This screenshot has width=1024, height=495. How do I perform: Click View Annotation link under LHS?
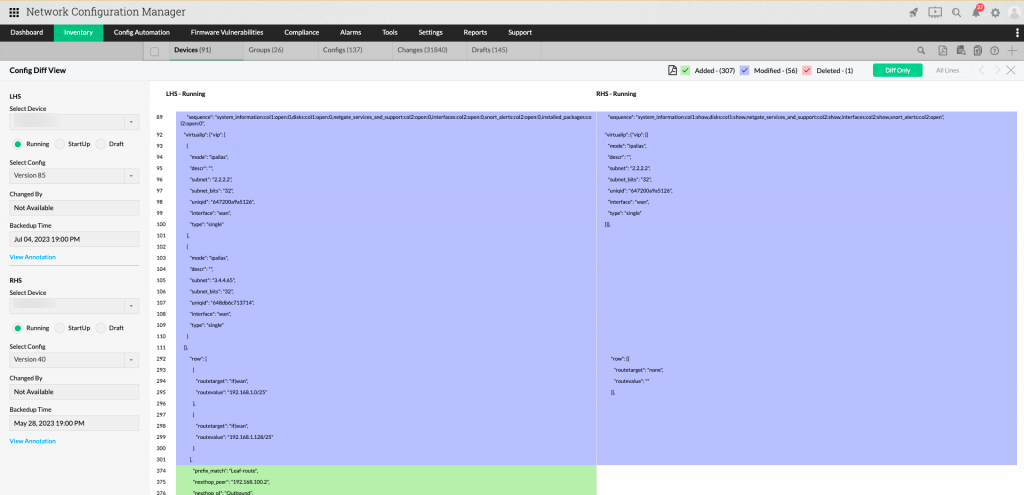click(x=33, y=257)
